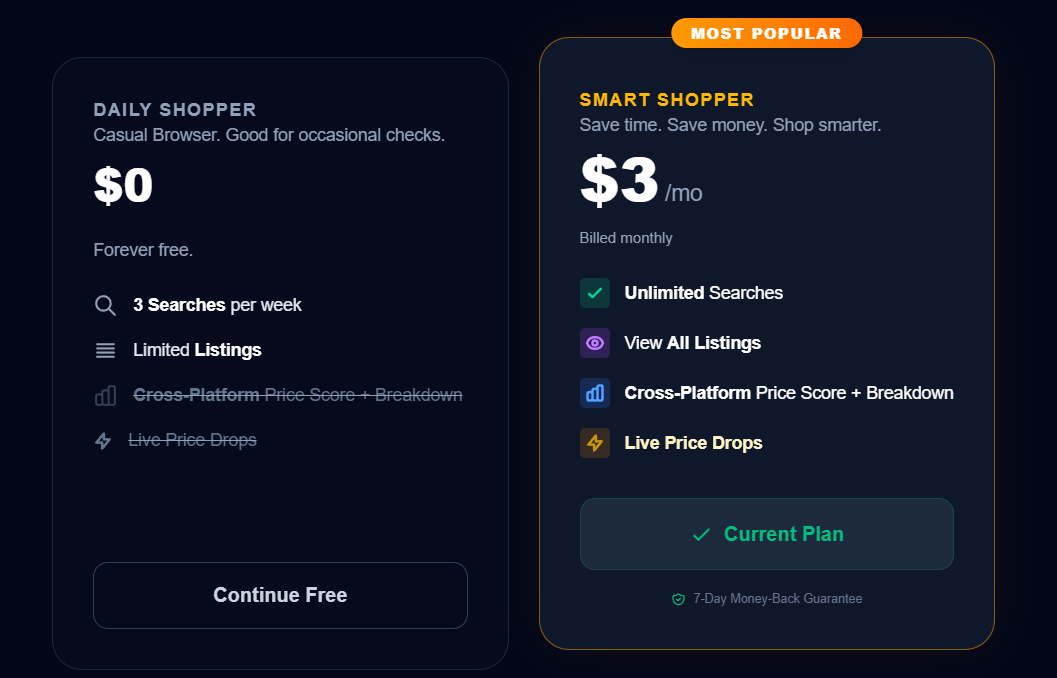Click the green checkmark icon beside Unlimited Searches
The width and height of the screenshot is (1057, 678).
pyautogui.click(x=595, y=293)
